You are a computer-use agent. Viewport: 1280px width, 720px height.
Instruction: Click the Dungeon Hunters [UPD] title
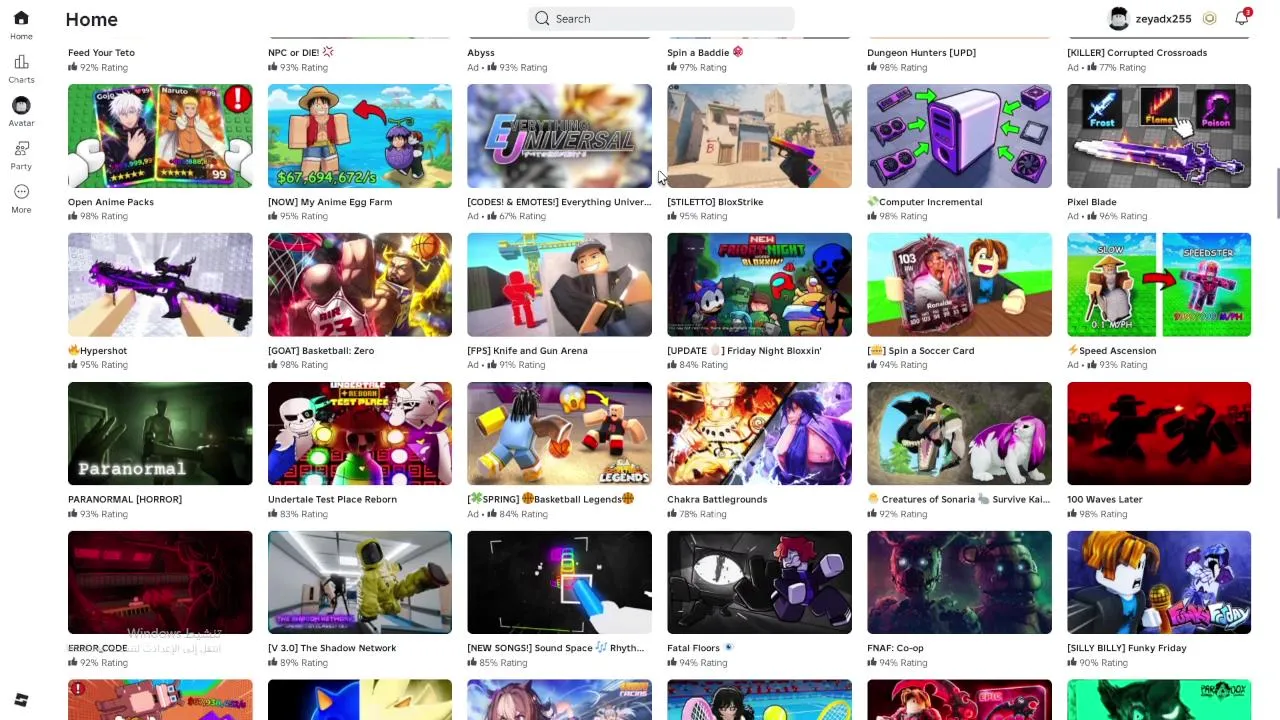[x=921, y=53]
